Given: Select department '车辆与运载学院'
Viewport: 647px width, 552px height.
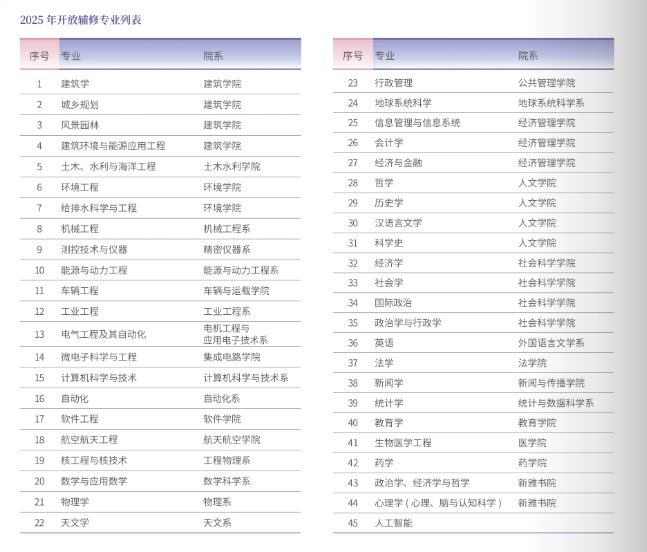Looking at the screenshot, I should coord(236,291).
